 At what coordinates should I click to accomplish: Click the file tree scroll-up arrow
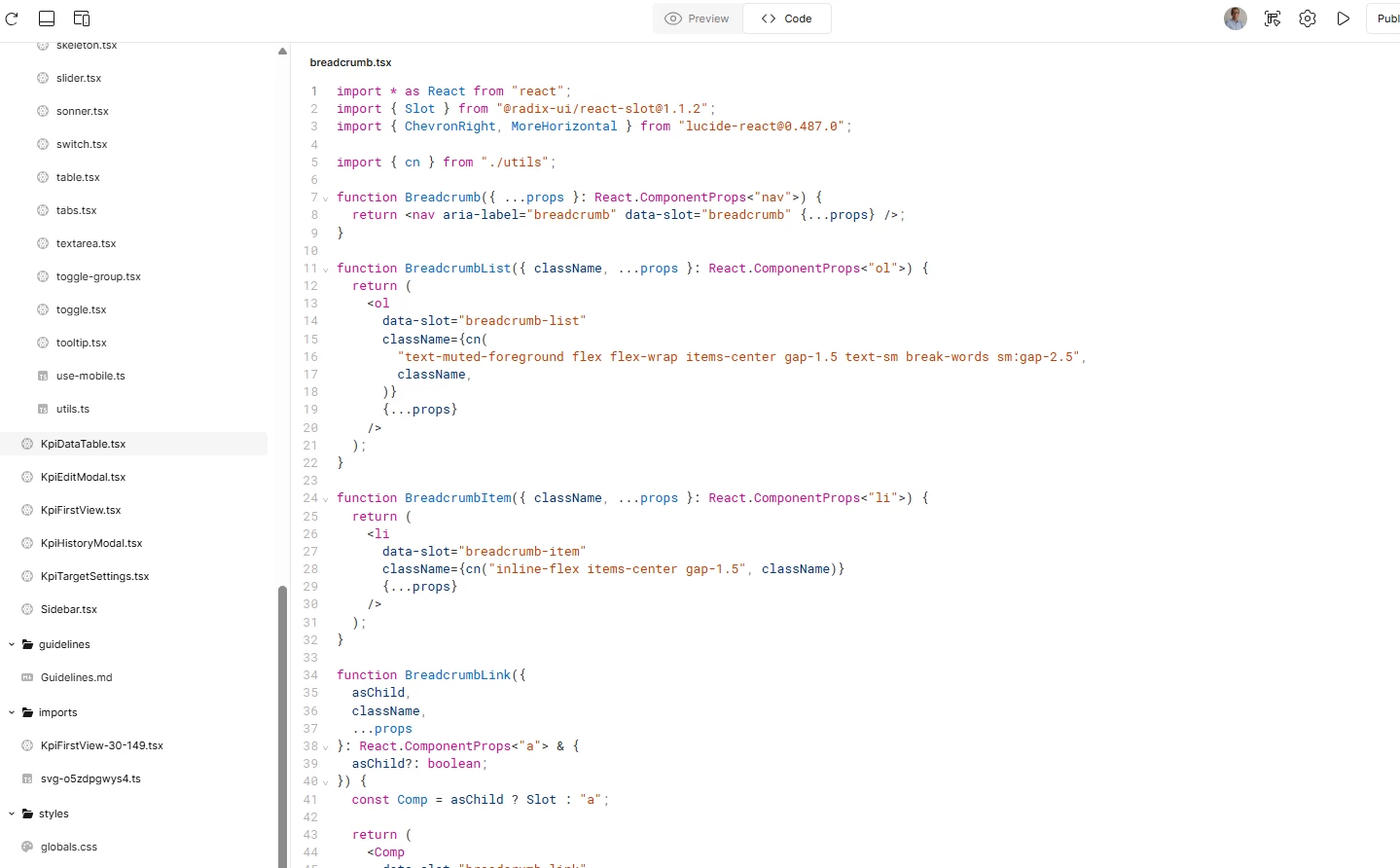pyautogui.click(x=282, y=52)
